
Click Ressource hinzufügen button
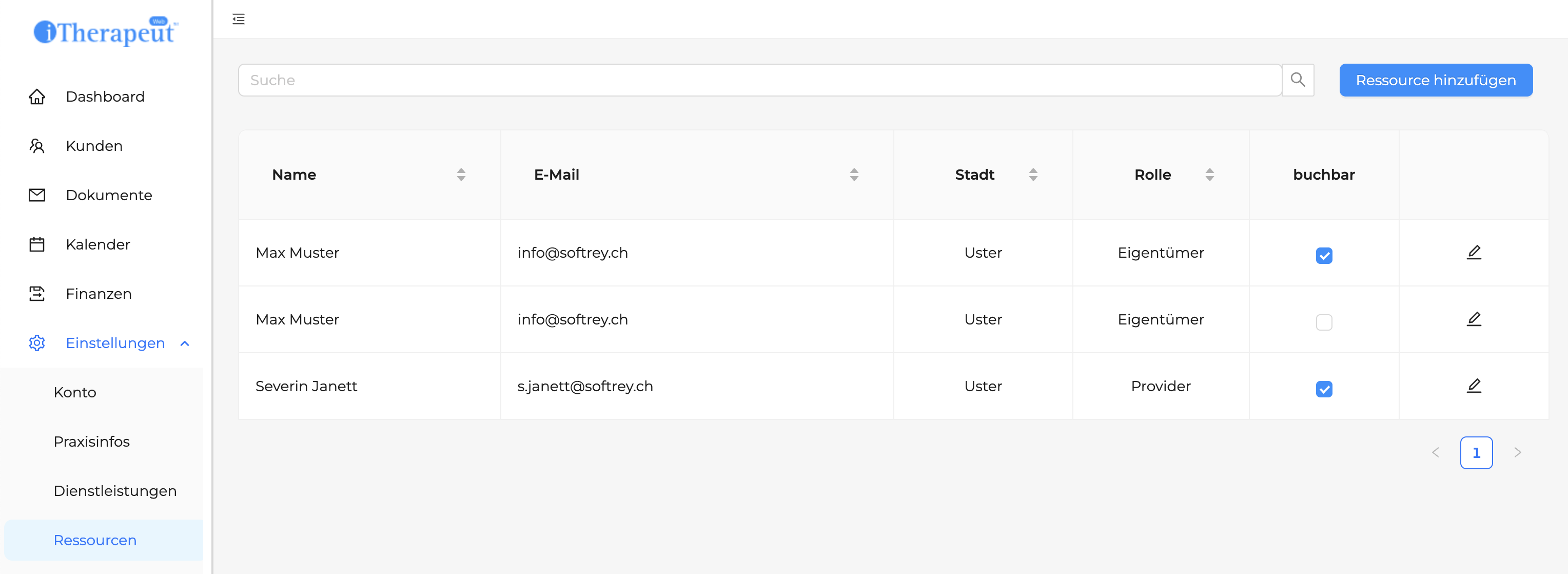pos(1435,80)
